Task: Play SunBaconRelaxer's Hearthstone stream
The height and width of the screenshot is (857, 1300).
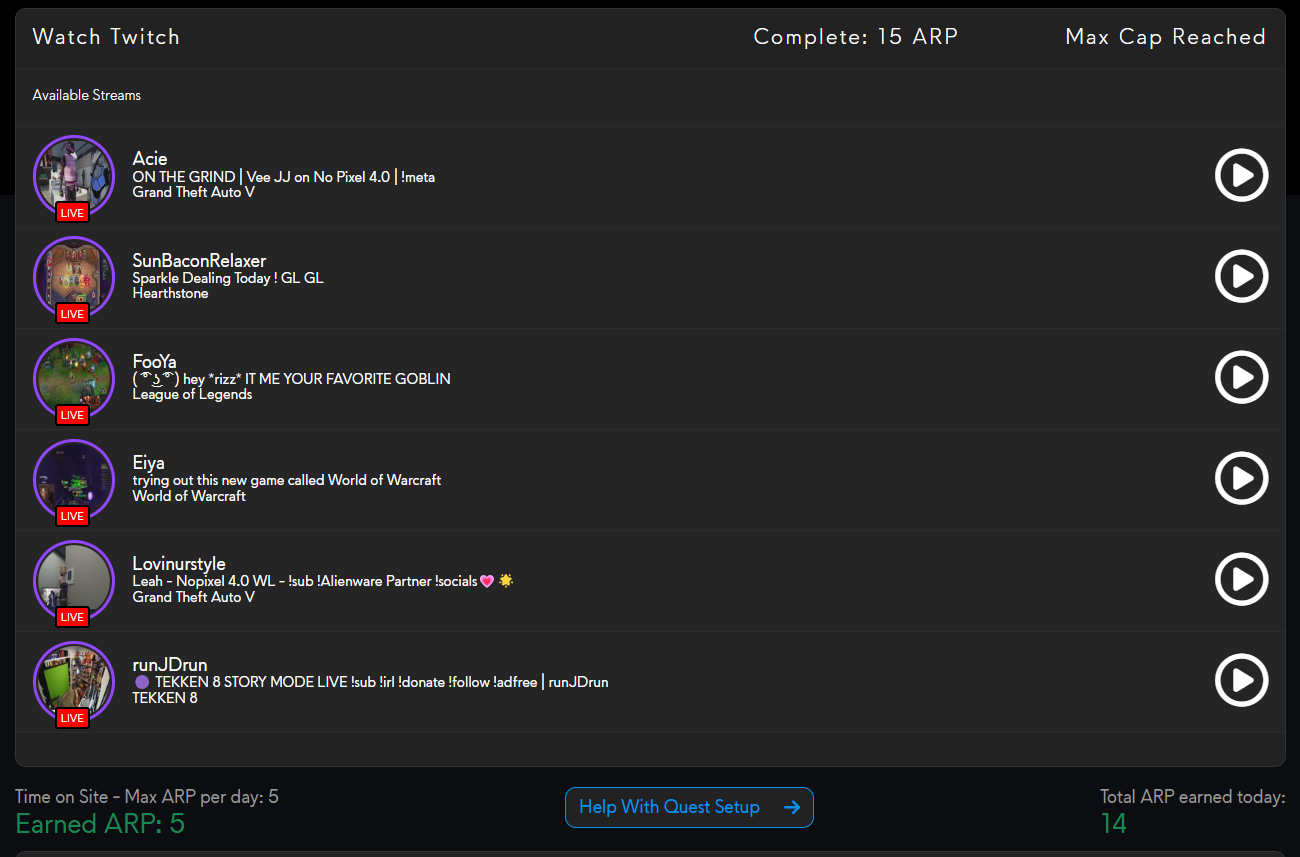Action: click(x=1241, y=276)
